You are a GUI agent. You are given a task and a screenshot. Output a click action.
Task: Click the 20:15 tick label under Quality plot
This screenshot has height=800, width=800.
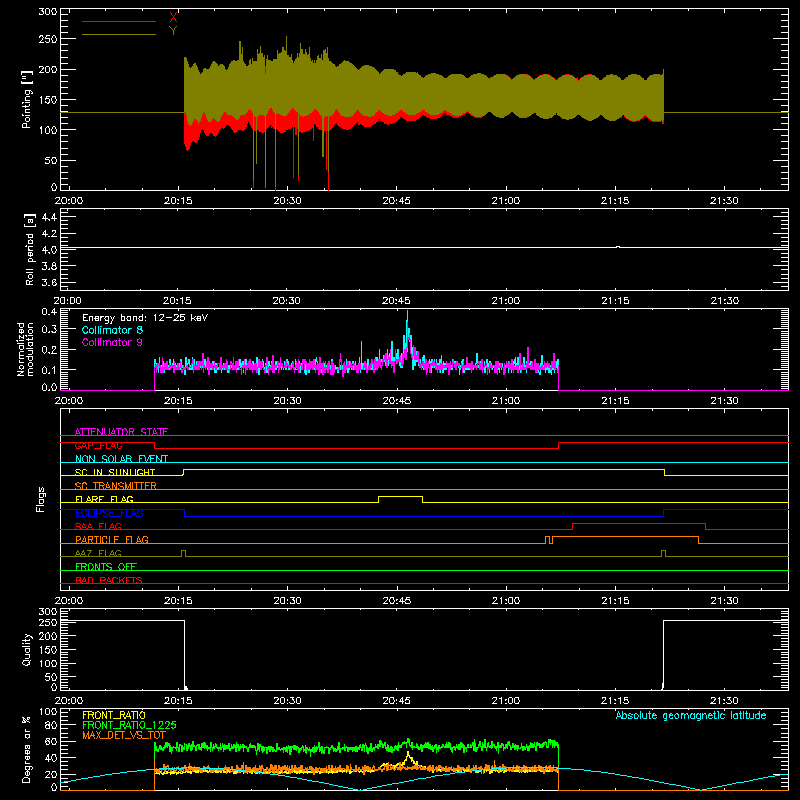178,701
